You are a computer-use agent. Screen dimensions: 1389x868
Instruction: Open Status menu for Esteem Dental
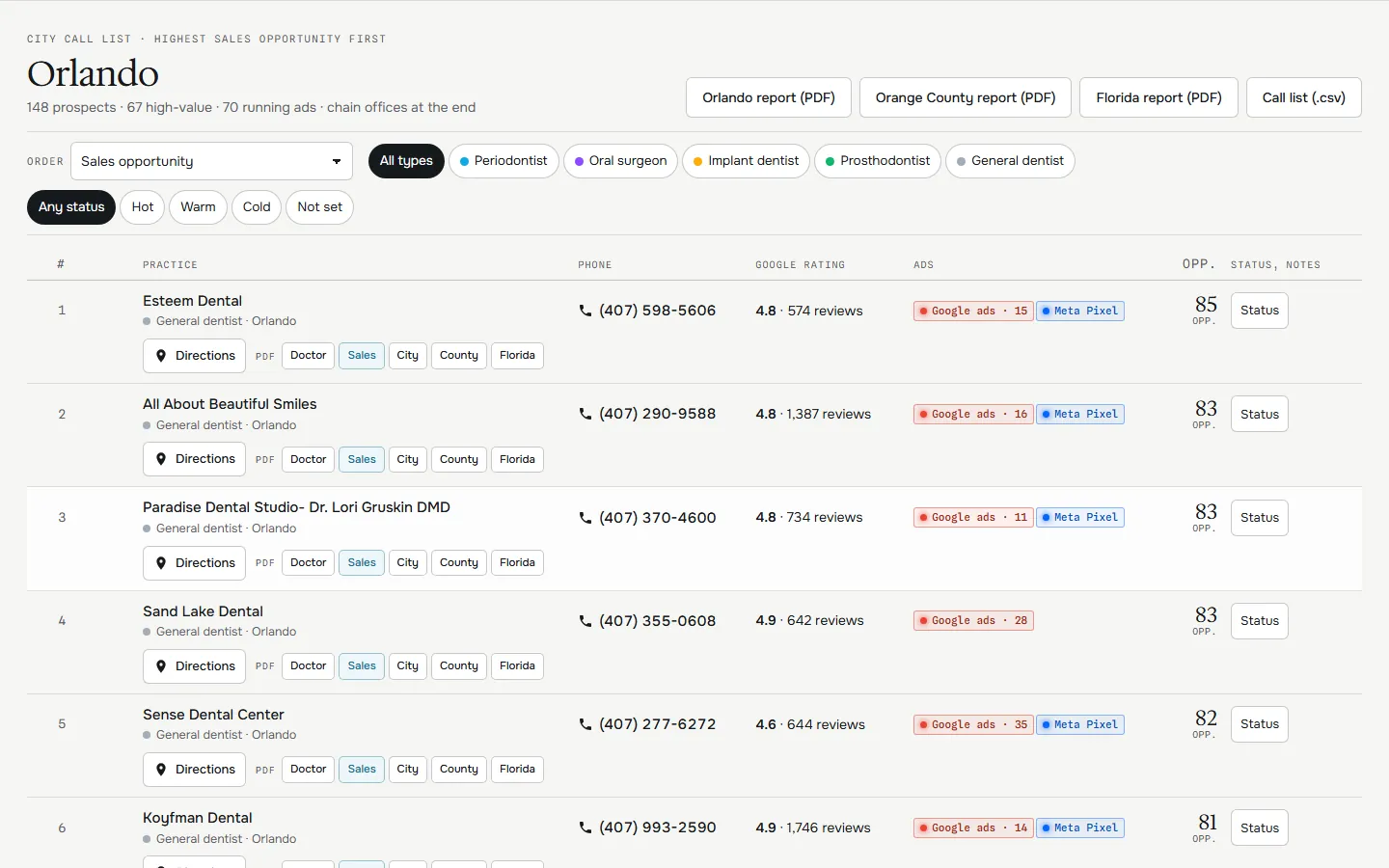(x=1260, y=311)
